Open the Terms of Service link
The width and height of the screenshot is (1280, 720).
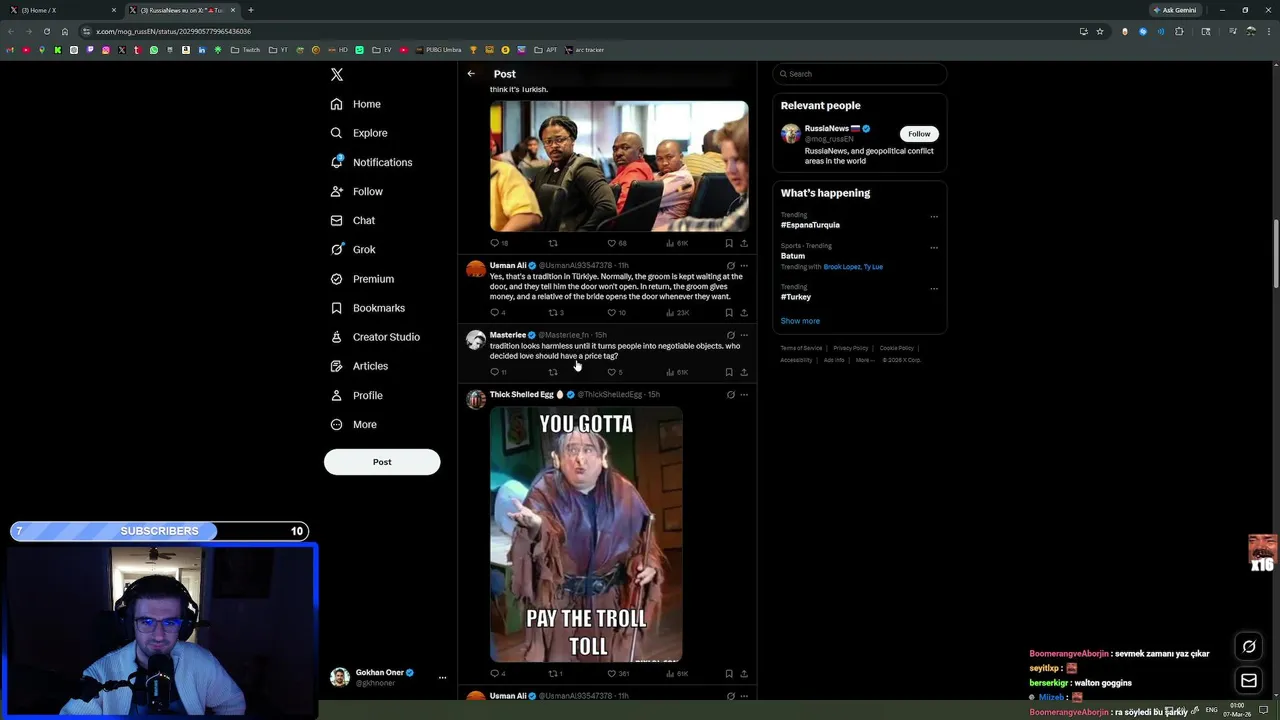tap(801, 348)
